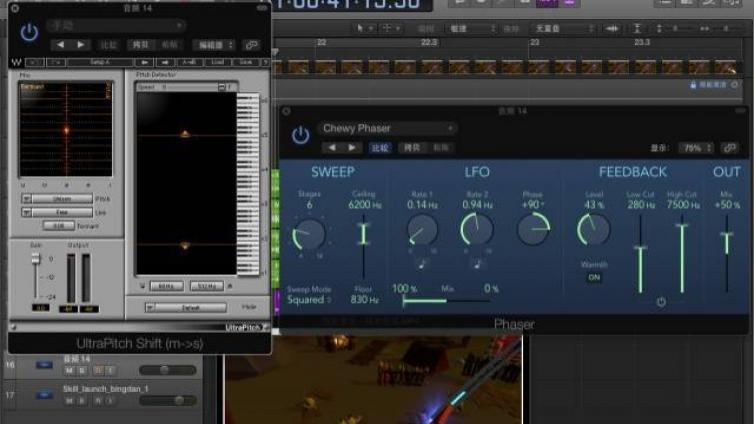Image resolution: width=754 pixels, height=424 pixels.
Task: Click the Load button in Waves toolbar
Action: click(x=218, y=62)
